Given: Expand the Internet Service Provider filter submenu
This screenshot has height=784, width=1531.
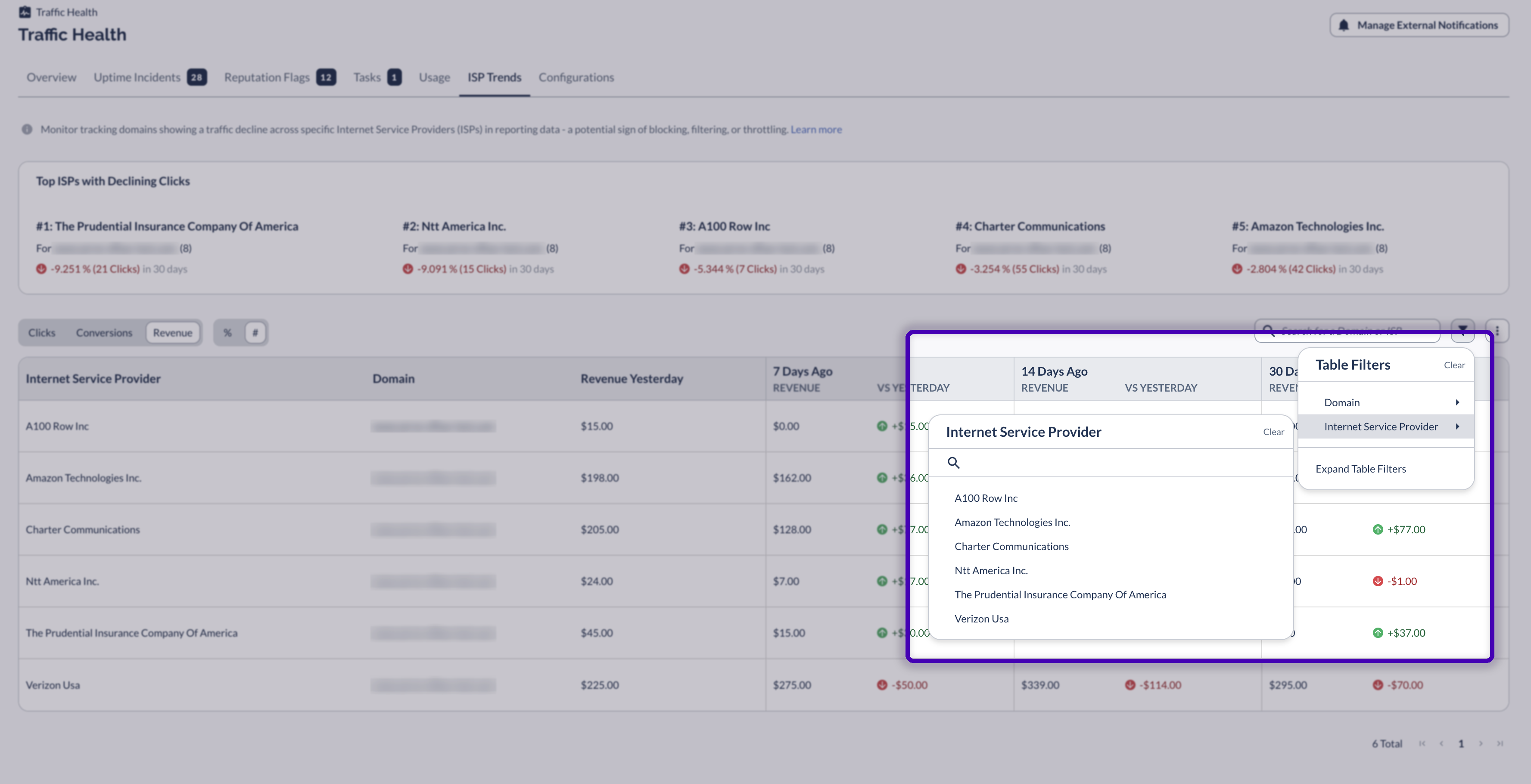Looking at the screenshot, I should pyautogui.click(x=1385, y=426).
